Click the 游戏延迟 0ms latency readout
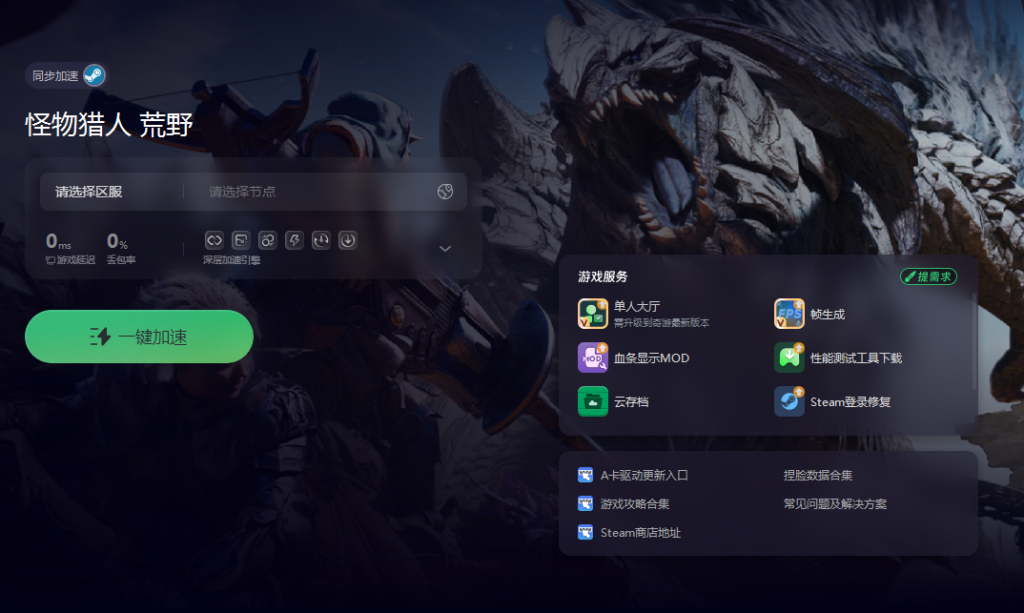Image resolution: width=1024 pixels, height=613 pixels. (x=70, y=248)
